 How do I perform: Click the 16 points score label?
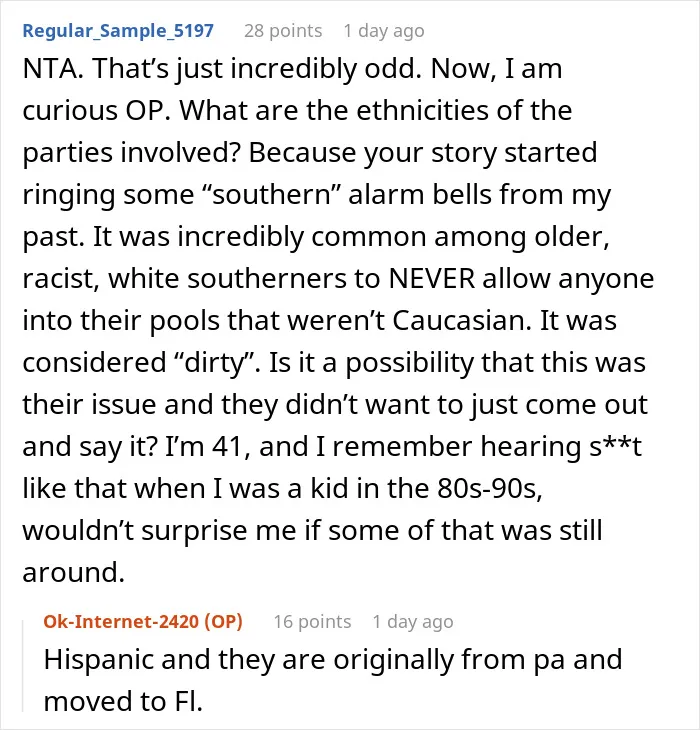click(312, 622)
